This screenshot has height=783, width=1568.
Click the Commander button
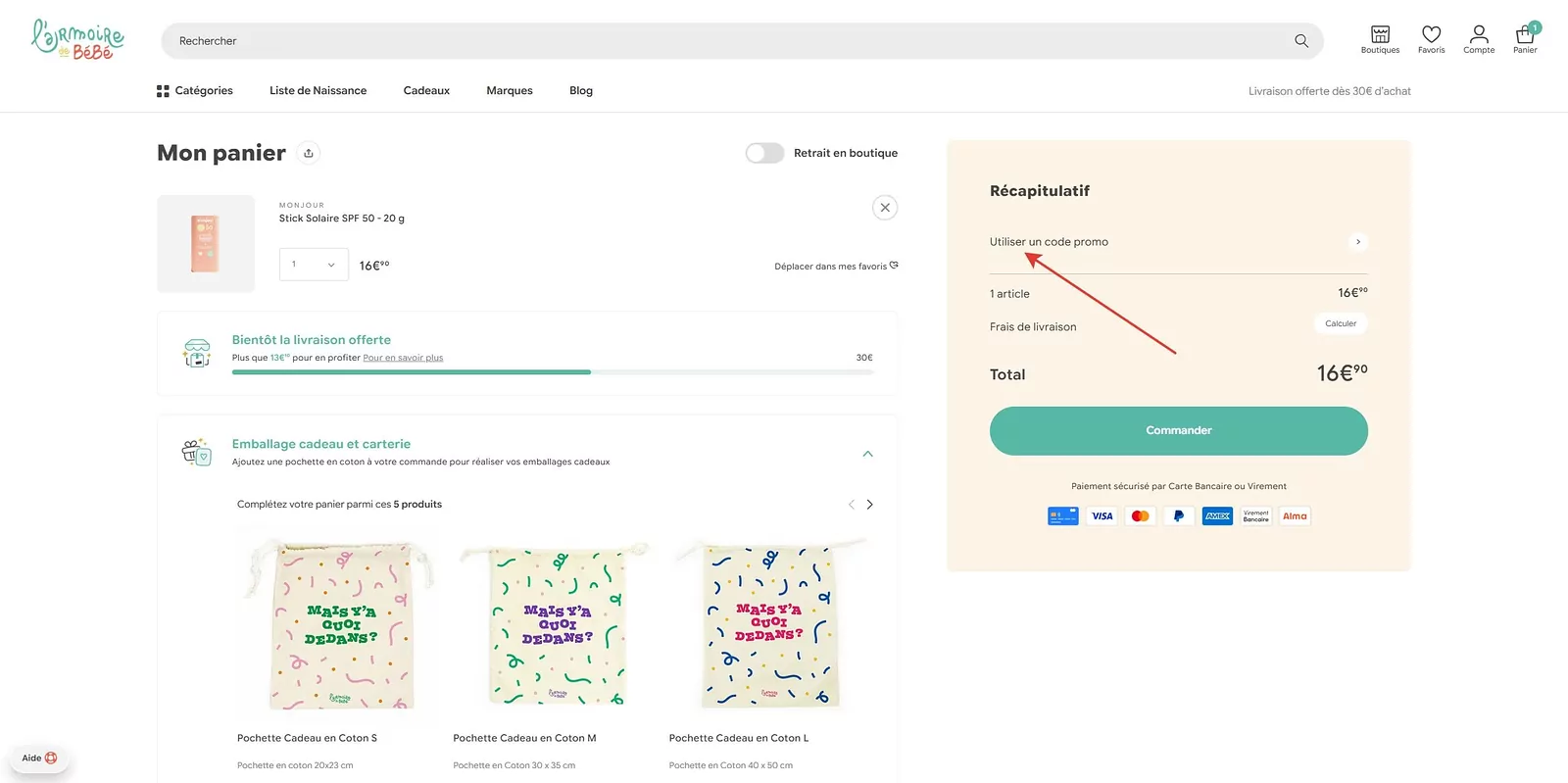(x=1179, y=431)
